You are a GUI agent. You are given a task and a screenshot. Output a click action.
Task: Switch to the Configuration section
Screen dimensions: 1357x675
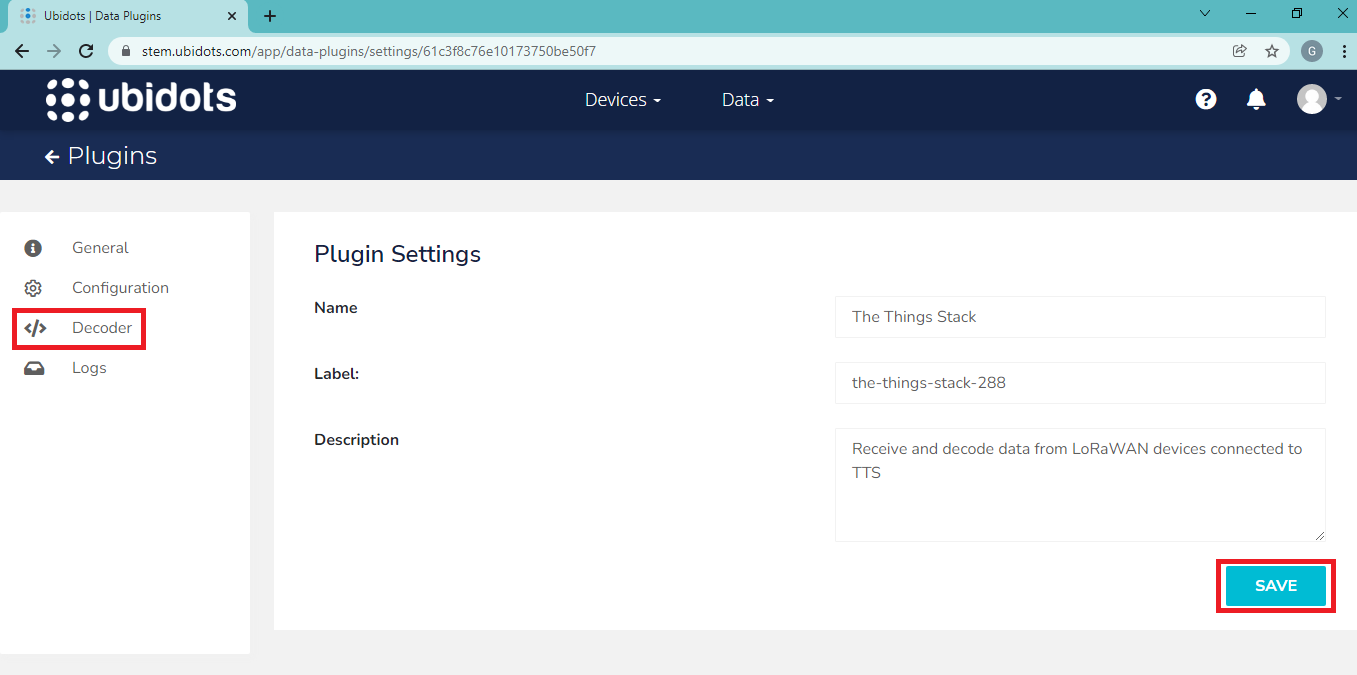click(x=120, y=288)
